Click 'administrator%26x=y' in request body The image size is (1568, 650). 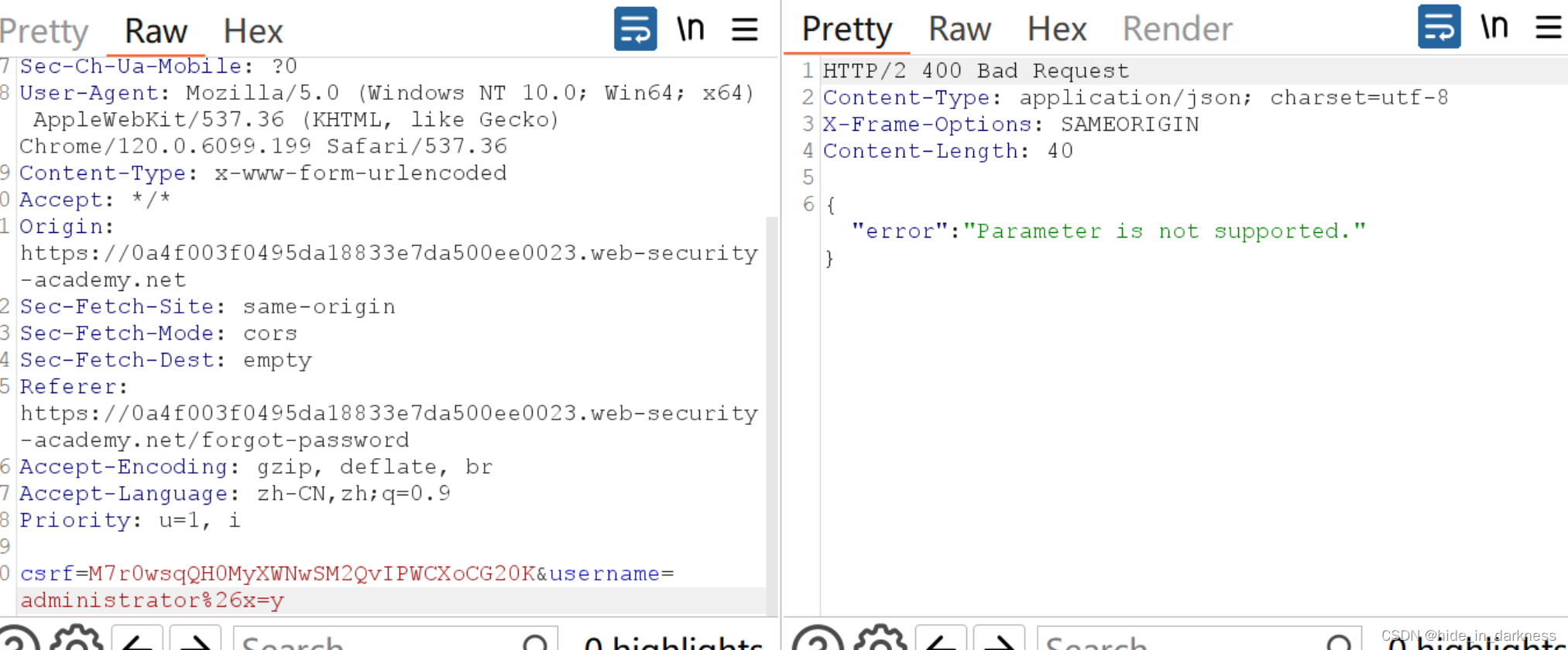pos(153,601)
